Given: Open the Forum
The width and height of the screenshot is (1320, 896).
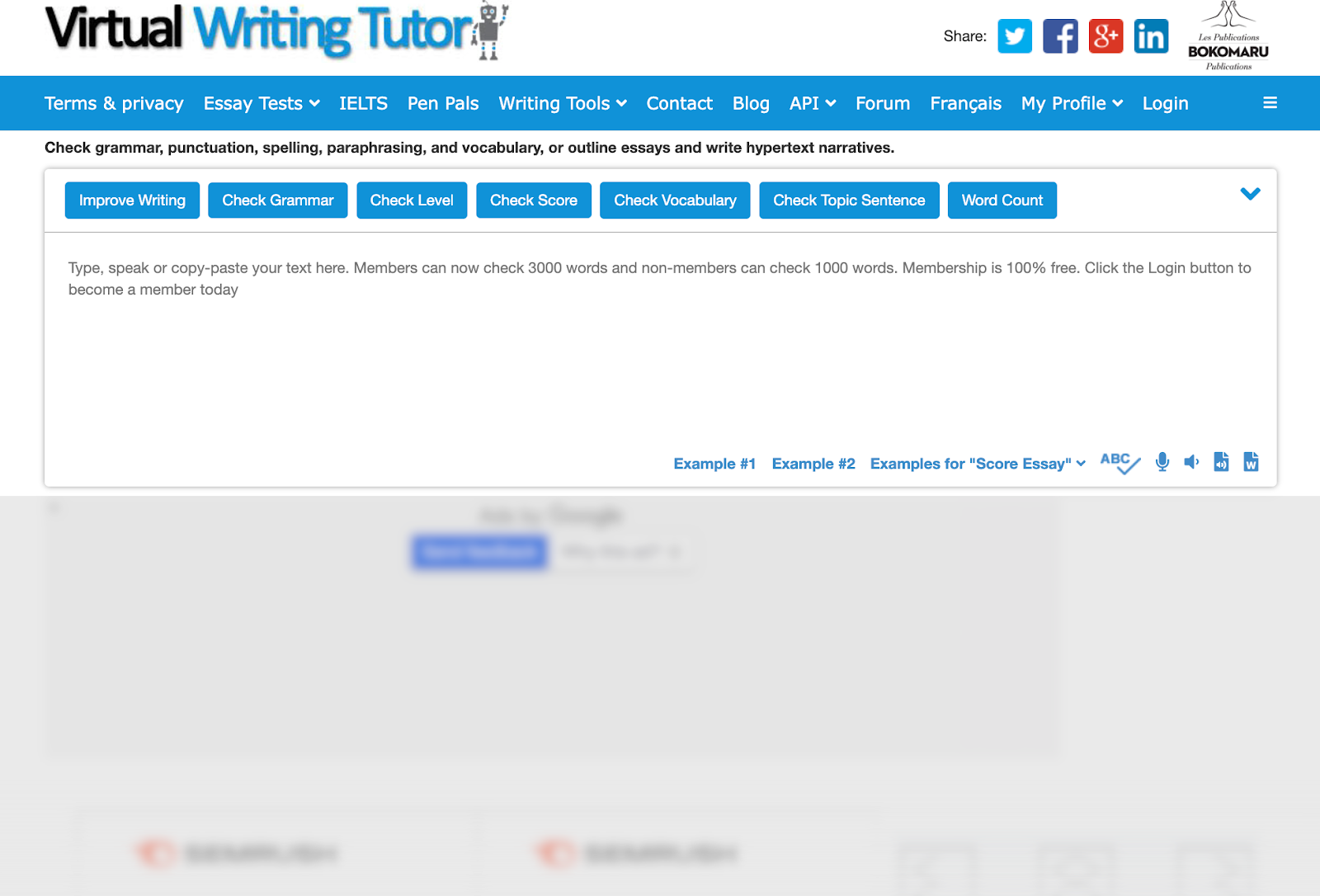Looking at the screenshot, I should 883,103.
